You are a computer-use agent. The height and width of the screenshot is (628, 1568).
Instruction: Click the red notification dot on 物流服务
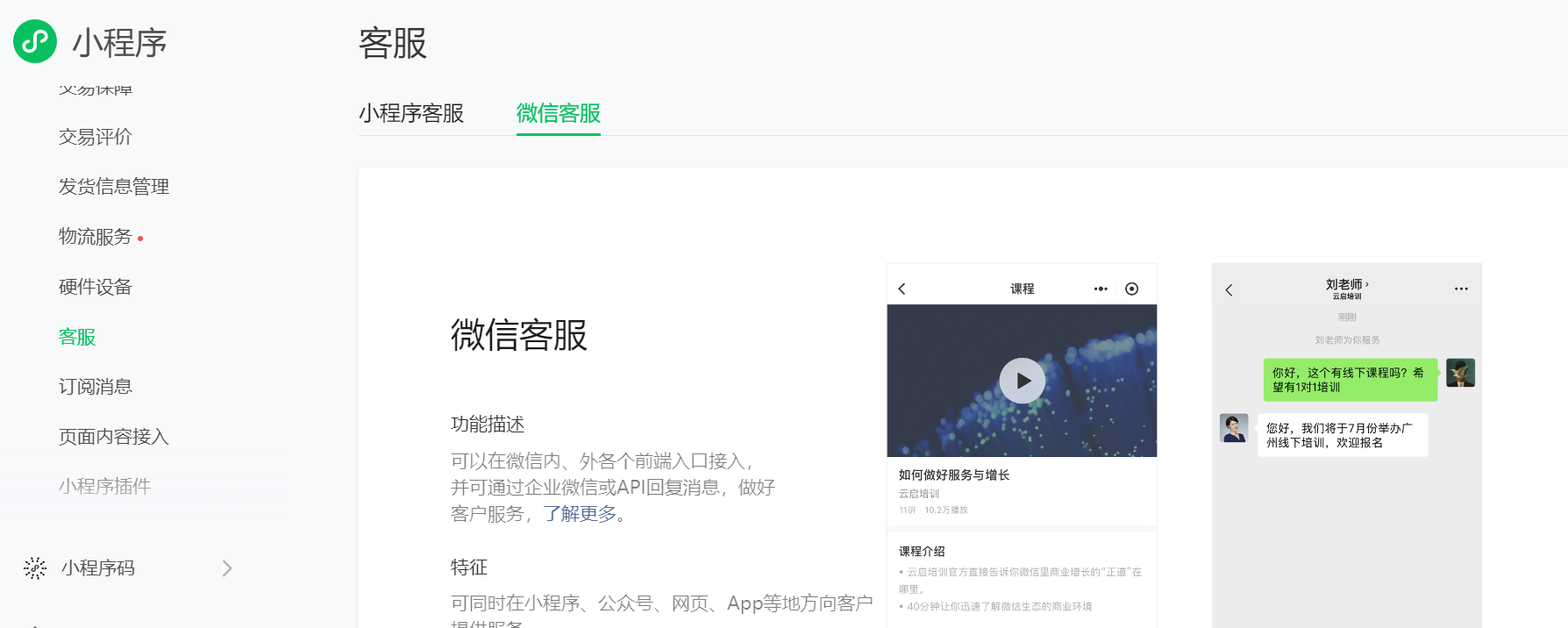pyautogui.click(x=140, y=239)
